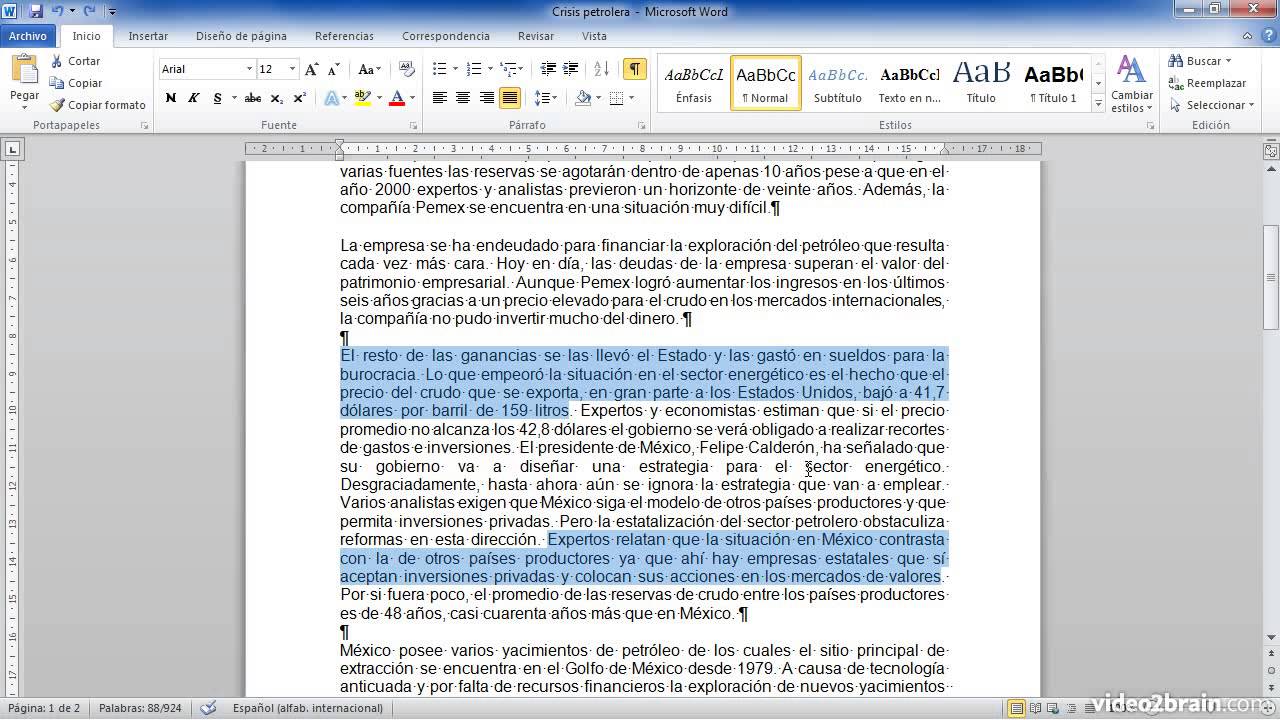The width and height of the screenshot is (1280, 720).
Task: Save document from quick access toolbar
Action: pyautogui.click(x=36, y=11)
